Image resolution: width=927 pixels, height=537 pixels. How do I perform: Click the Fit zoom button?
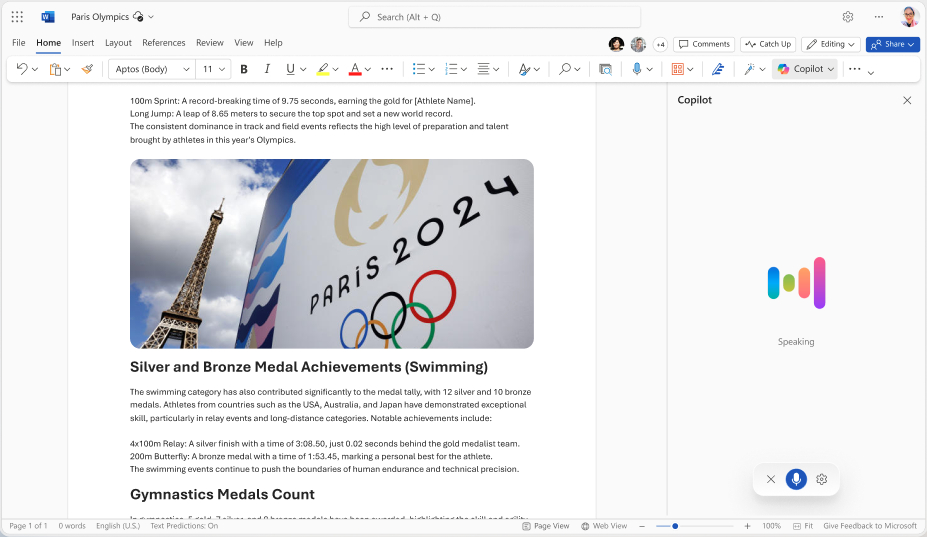click(803, 526)
